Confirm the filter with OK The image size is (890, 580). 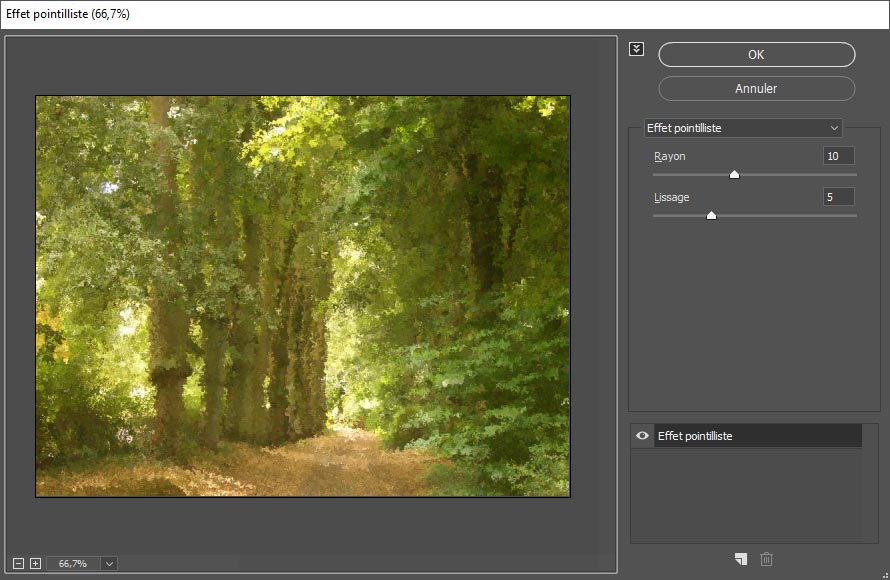[x=756, y=54]
